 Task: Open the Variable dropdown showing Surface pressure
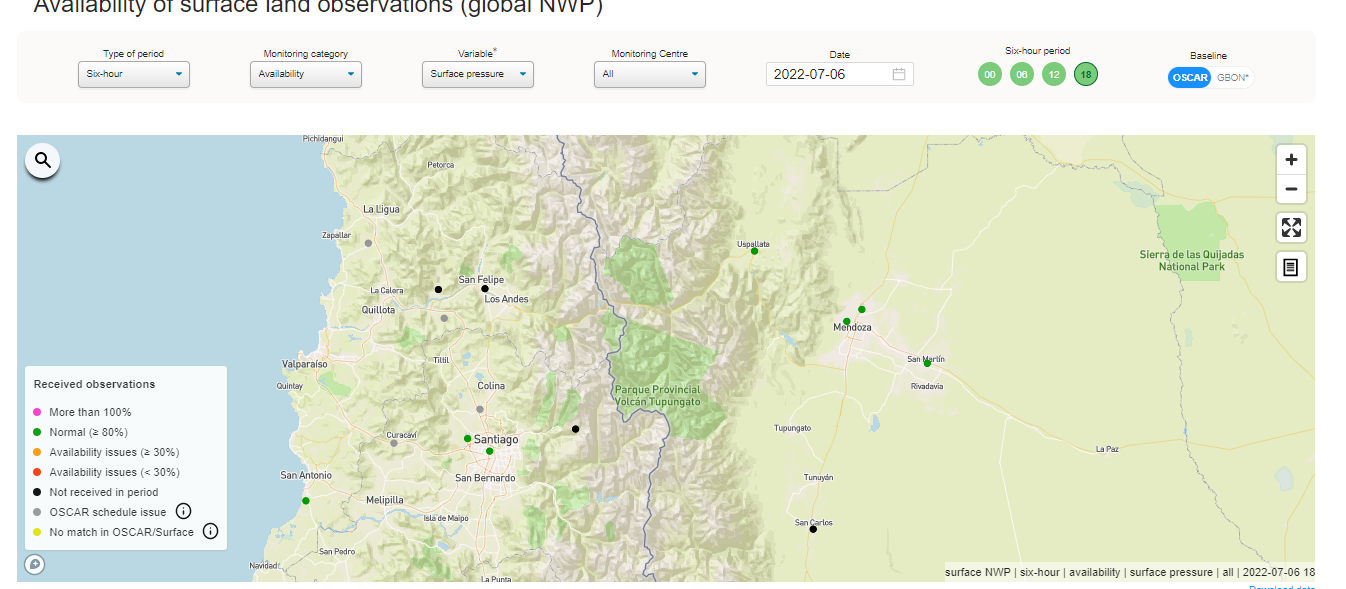tap(478, 74)
